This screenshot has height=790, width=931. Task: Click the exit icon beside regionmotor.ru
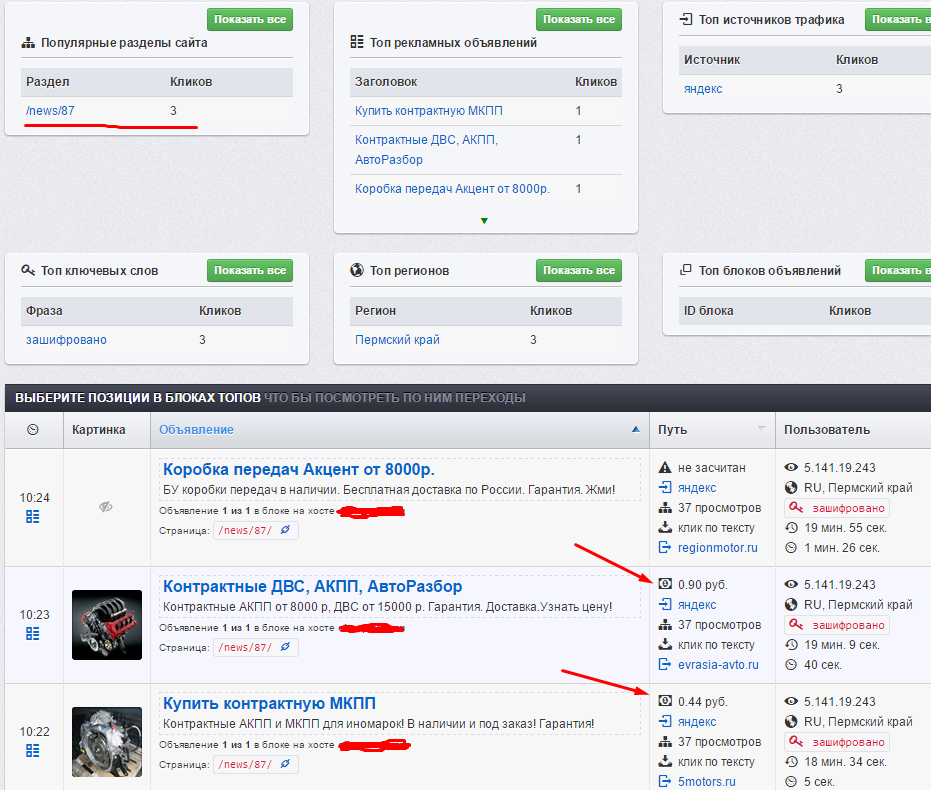[665, 547]
